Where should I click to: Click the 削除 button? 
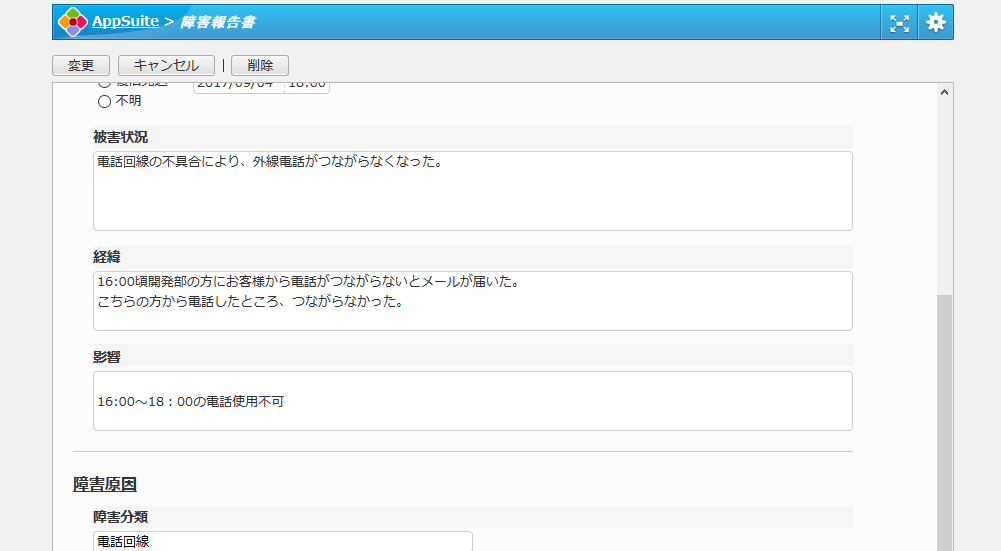click(260, 65)
